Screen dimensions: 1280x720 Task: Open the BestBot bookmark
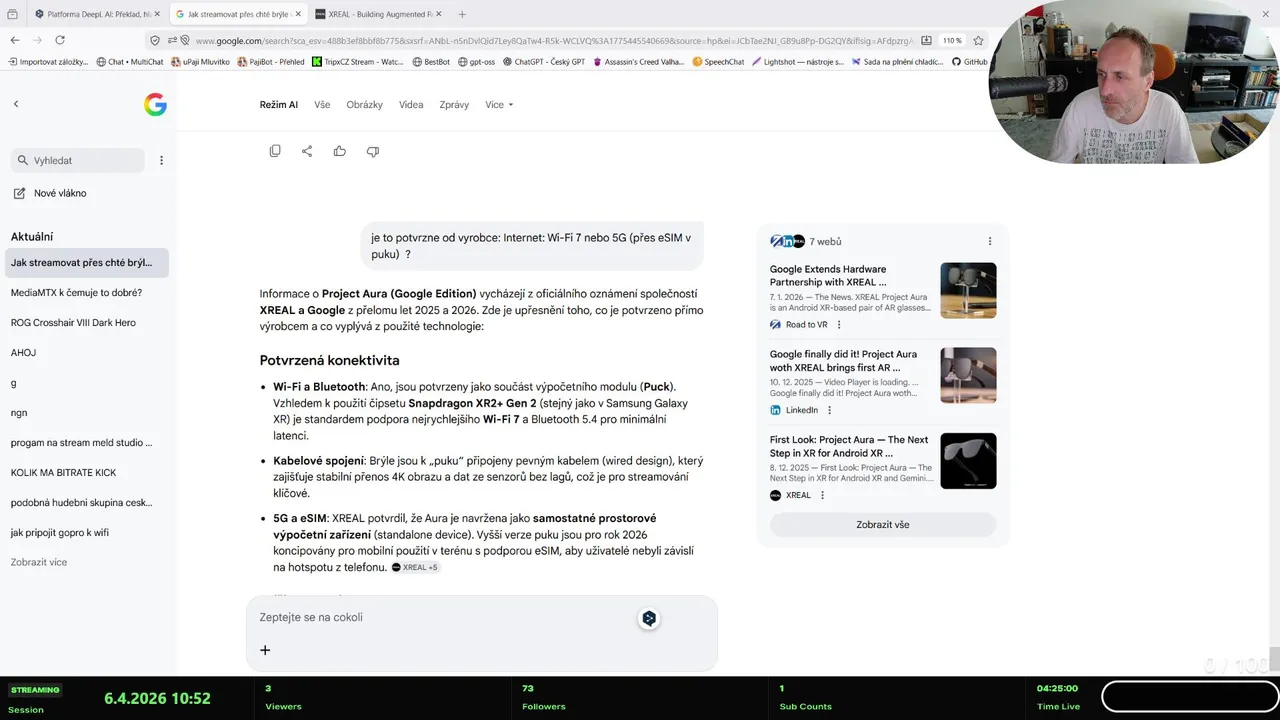point(431,61)
